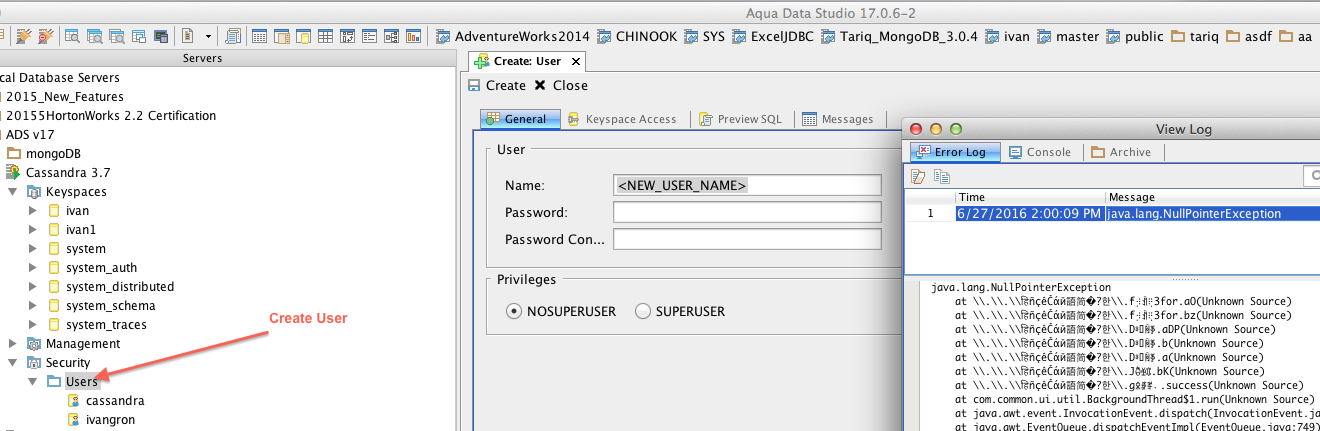Open the public server shortcut
Image resolution: width=1320 pixels, height=431 pixels.
click(x=1135, y=36)
